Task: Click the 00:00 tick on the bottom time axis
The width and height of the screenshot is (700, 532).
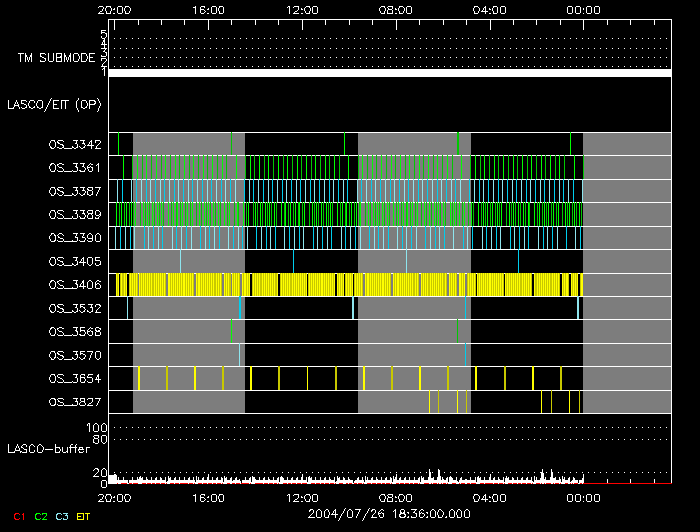Action: pyautogui.click(x=583, y=497)
